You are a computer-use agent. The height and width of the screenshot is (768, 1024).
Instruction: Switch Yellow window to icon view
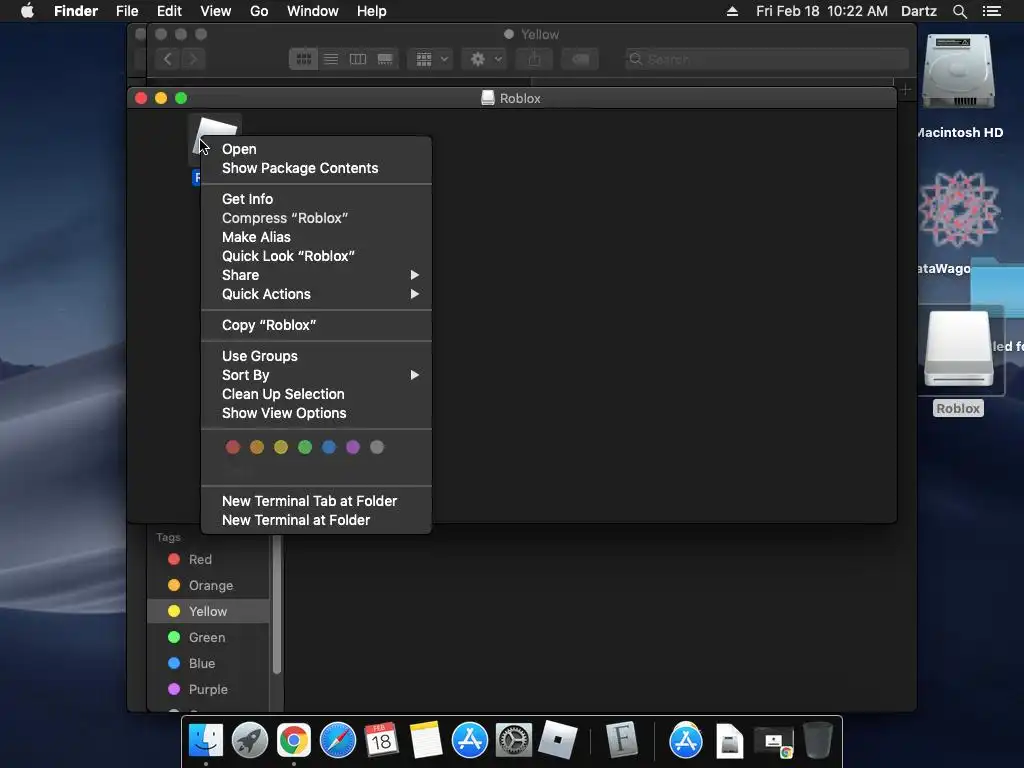304,59
